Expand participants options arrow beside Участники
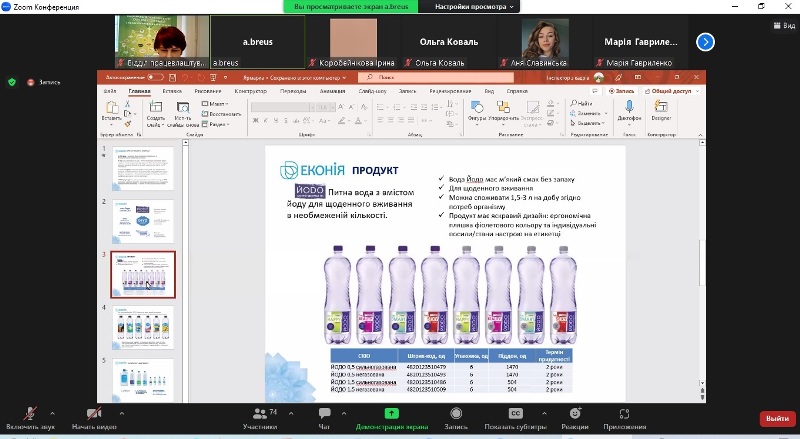This screenshot has height=439, width=800. tap(291, 413)
